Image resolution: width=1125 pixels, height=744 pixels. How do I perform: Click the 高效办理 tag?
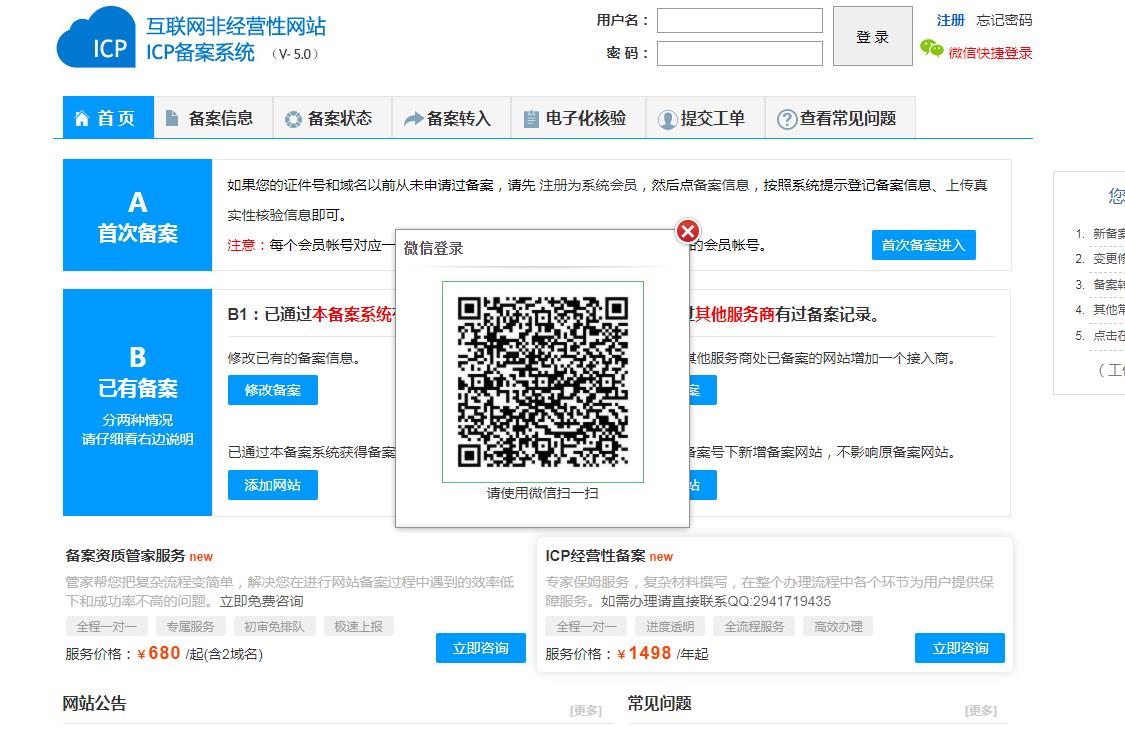838,626
